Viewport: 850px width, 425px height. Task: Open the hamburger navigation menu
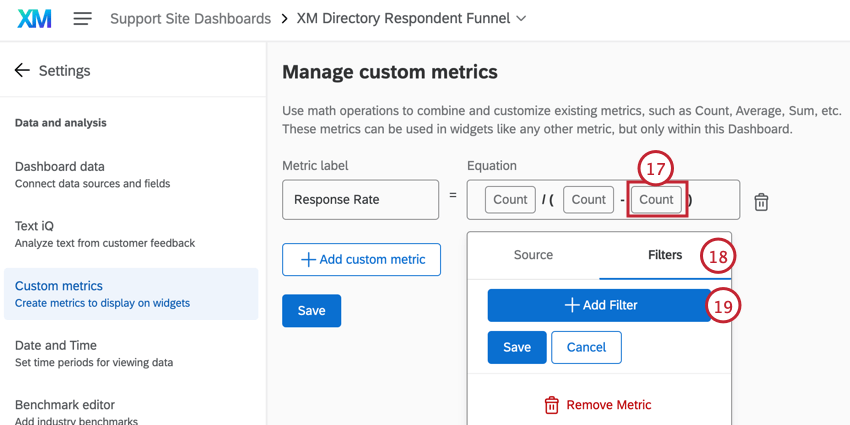[83, 19]
